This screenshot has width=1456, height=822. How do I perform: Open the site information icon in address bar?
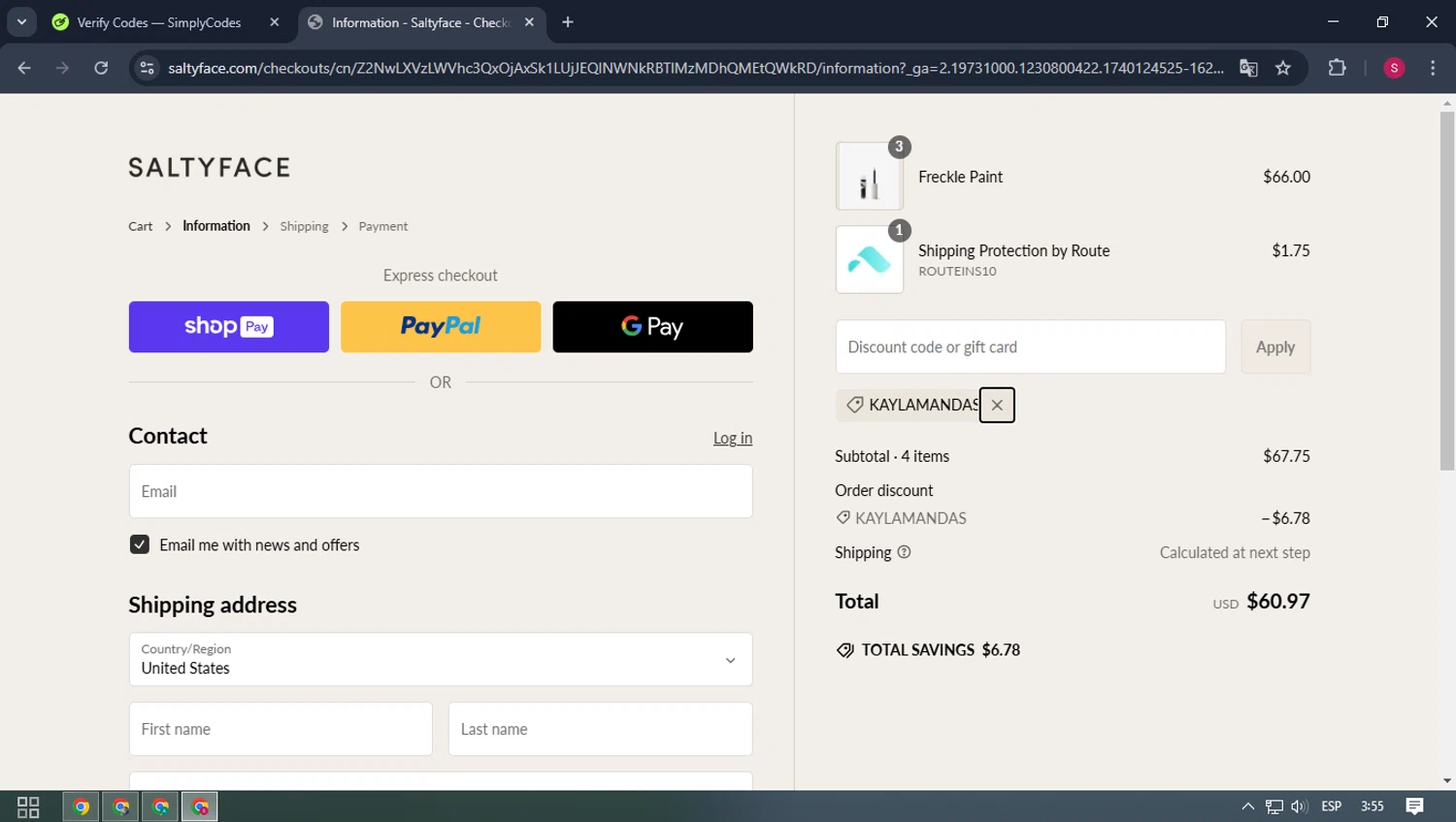[x=147, y=68]
